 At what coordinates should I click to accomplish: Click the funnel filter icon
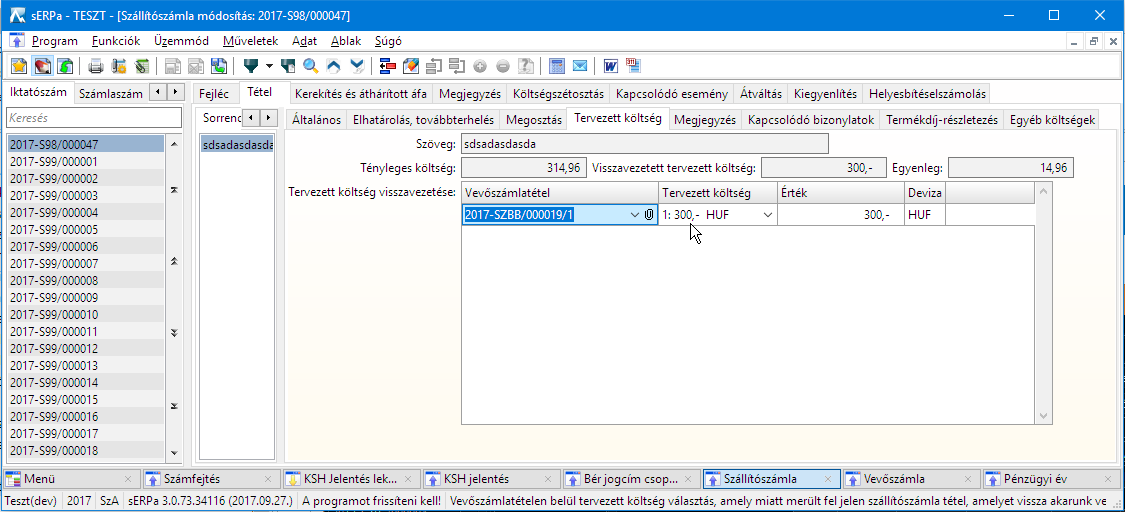coord(251,66)
